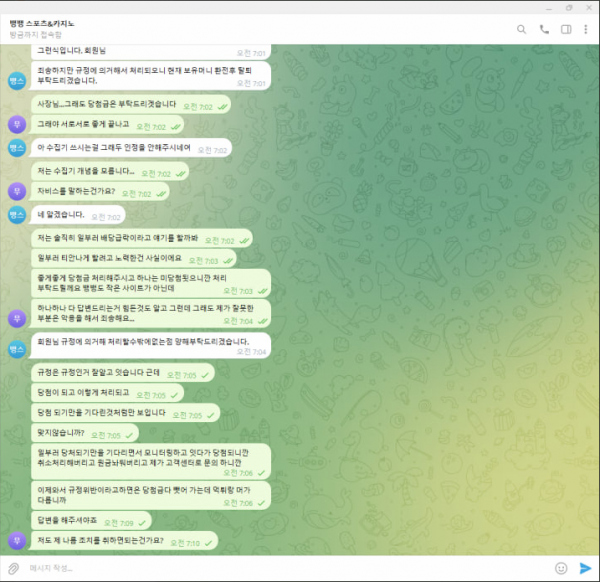Click blue avatar beside 회원님 규정에 의거해 message

[17, 349]
